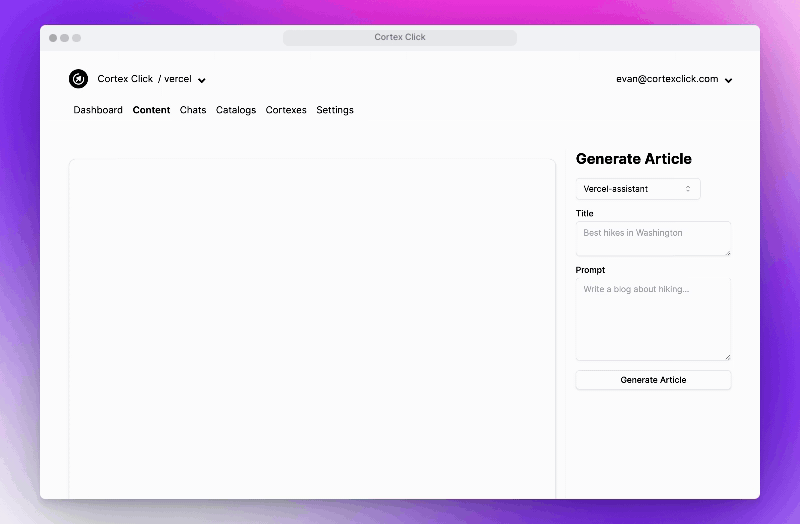The width and height of the screenshot is (800, 524).
Task: Open the Settings tab
Action: pos(335,110)
